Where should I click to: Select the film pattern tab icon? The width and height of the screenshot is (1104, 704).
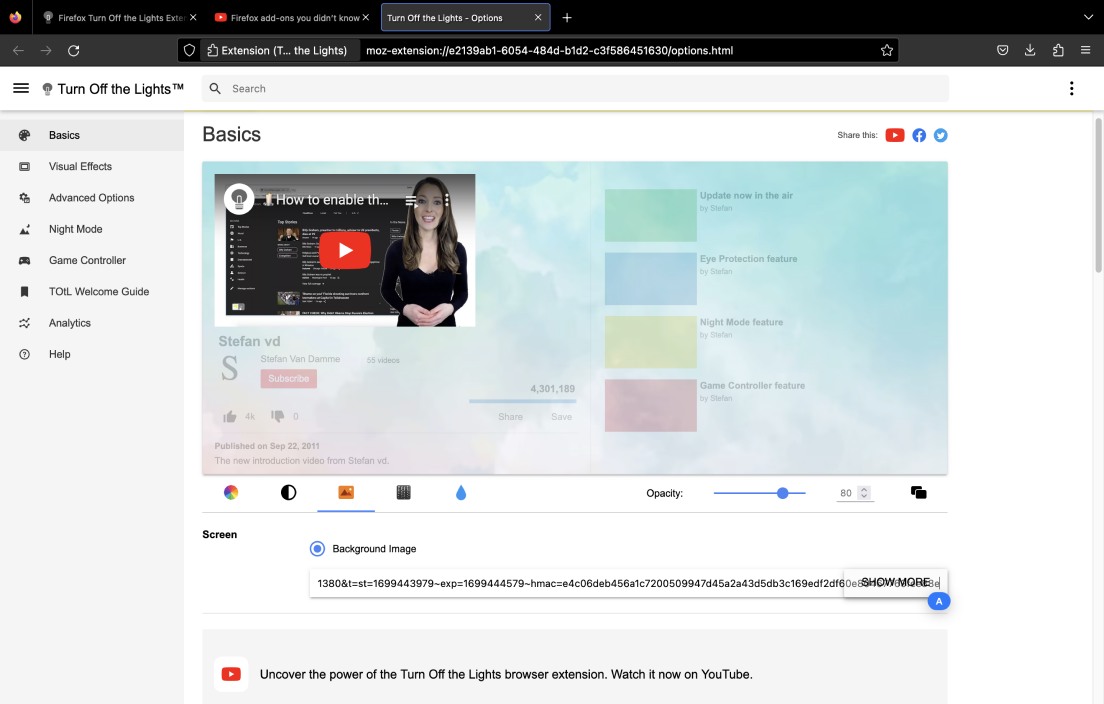point(403,493)
